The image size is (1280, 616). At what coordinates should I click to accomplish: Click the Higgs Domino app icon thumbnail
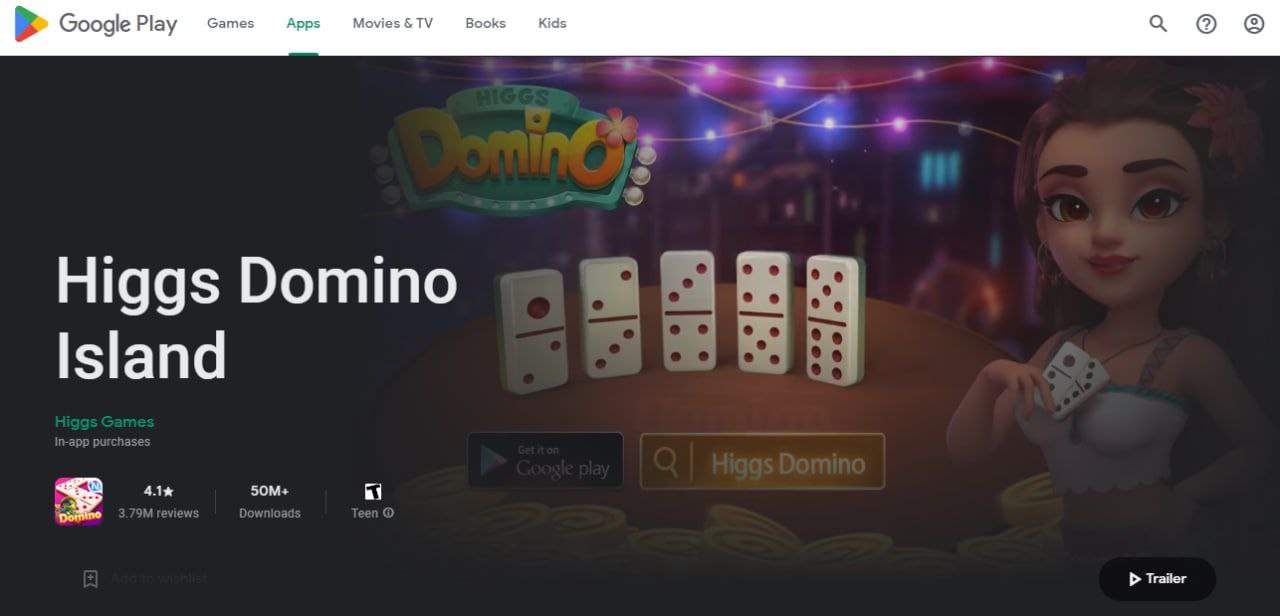click(79, 501)
